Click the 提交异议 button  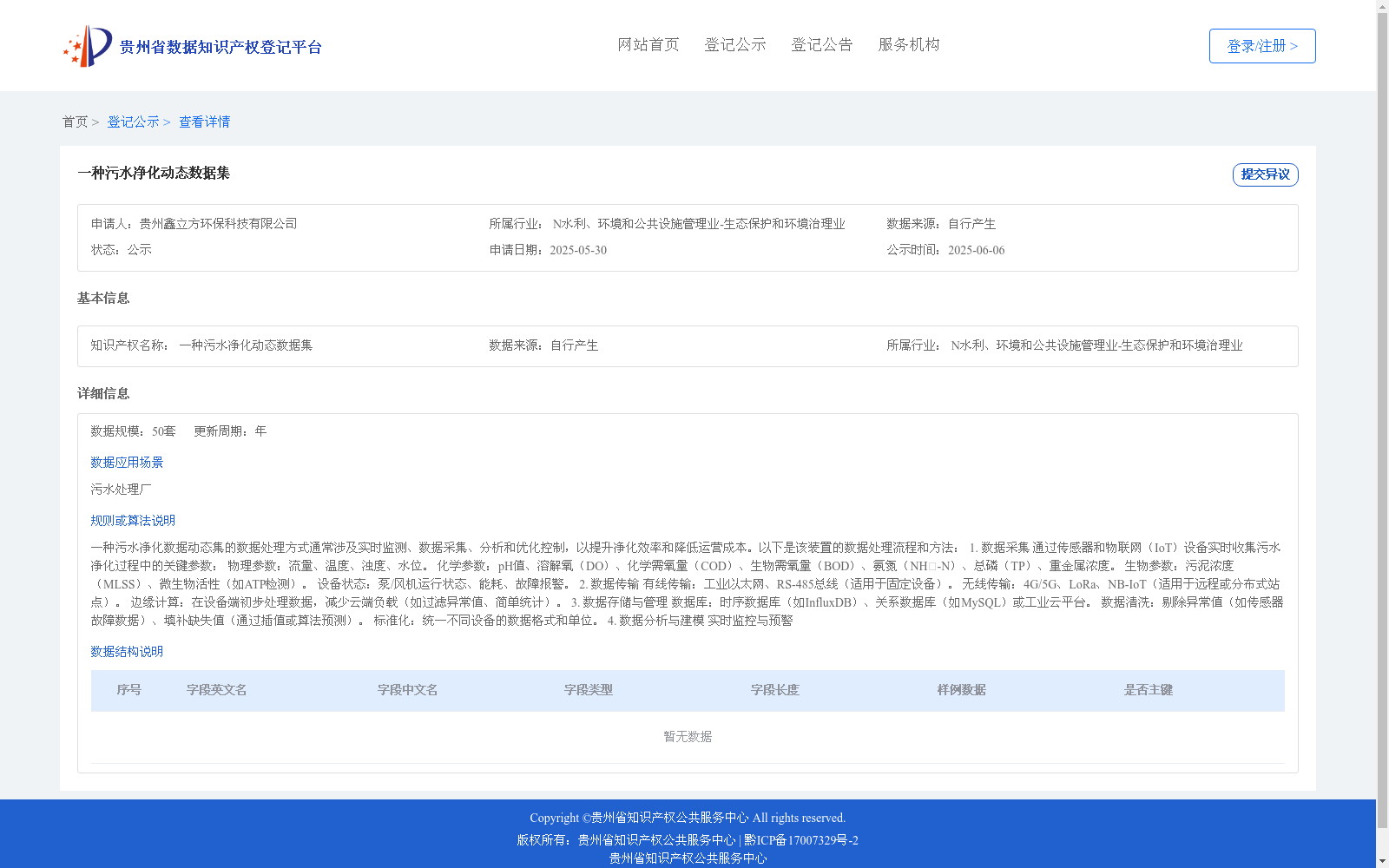tap(1266, 174)
